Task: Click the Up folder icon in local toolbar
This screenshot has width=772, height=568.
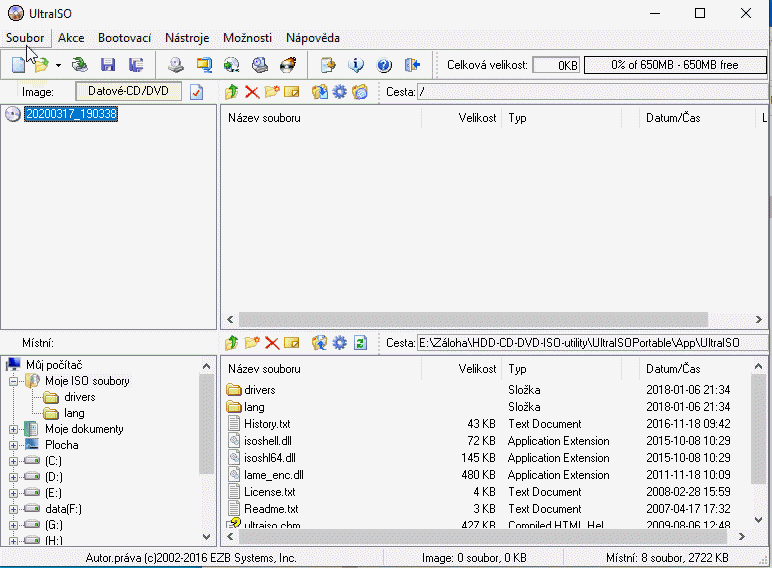Action: [231, 343]
